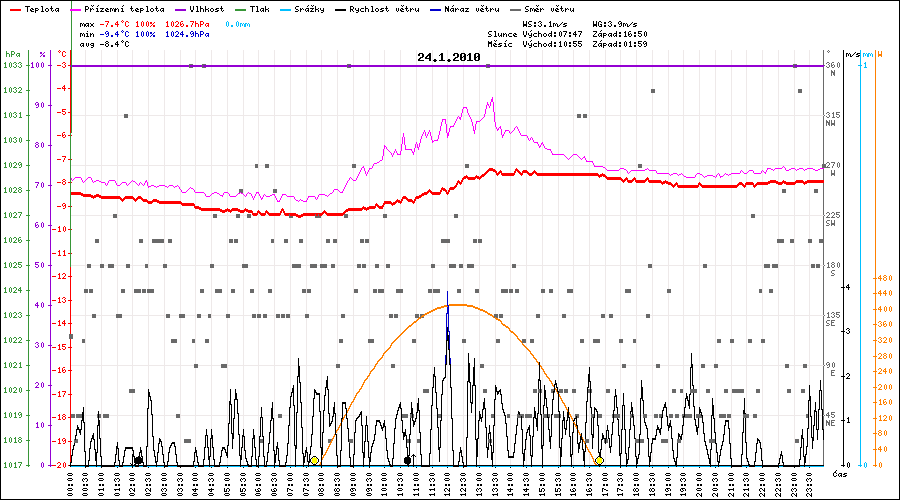Click the black moonrise marker near 10:55
Image resolution: width=900 pixels, height=500 pixels.
click(407, 461)
